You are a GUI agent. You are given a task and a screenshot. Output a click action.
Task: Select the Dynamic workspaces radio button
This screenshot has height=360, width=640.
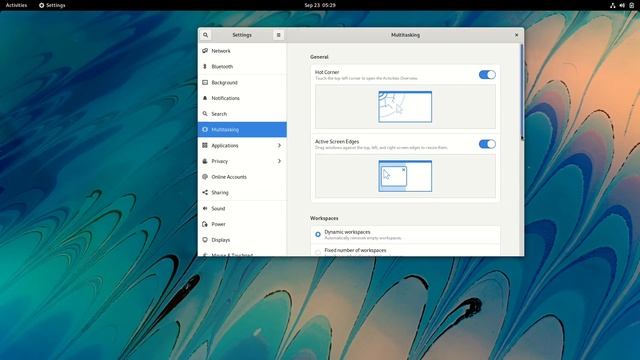(318, 234)
